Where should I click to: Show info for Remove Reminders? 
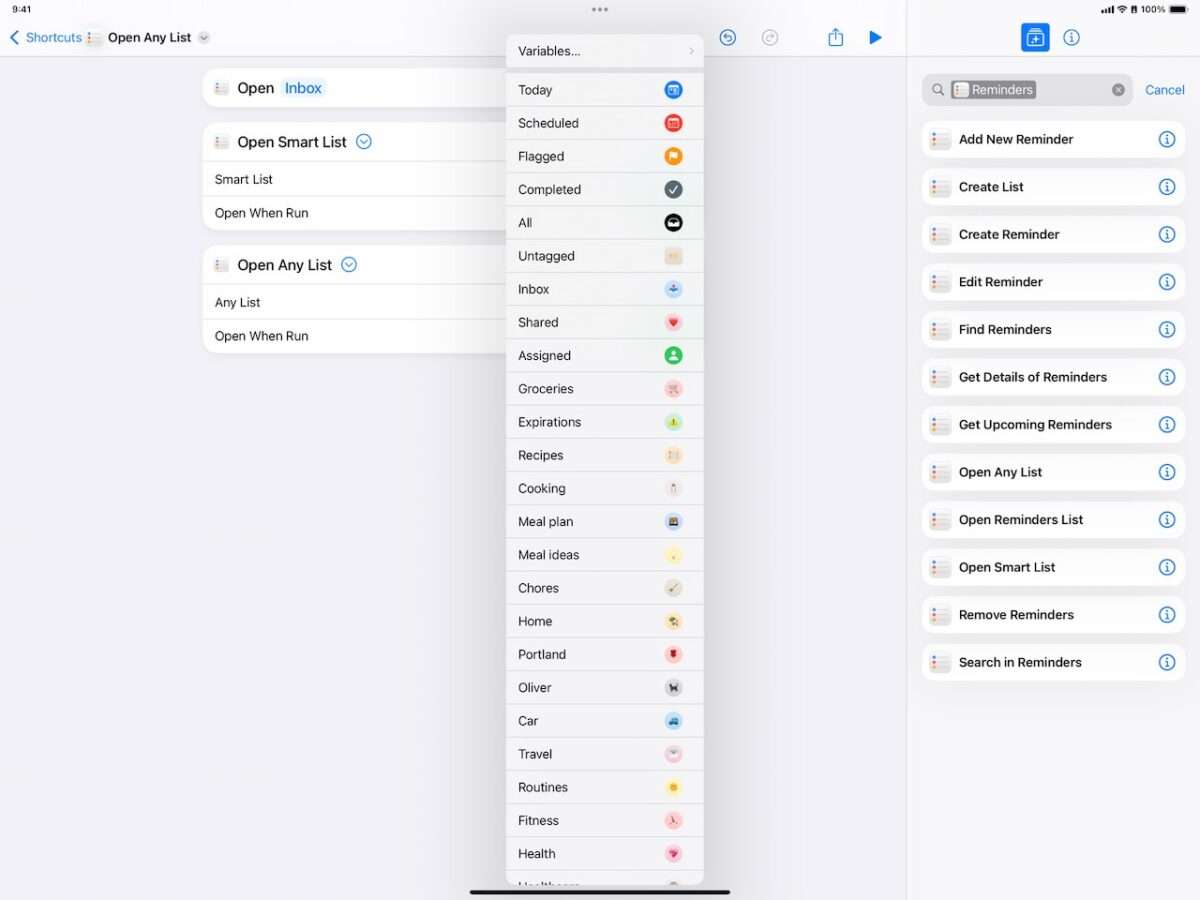(1167, 614)
